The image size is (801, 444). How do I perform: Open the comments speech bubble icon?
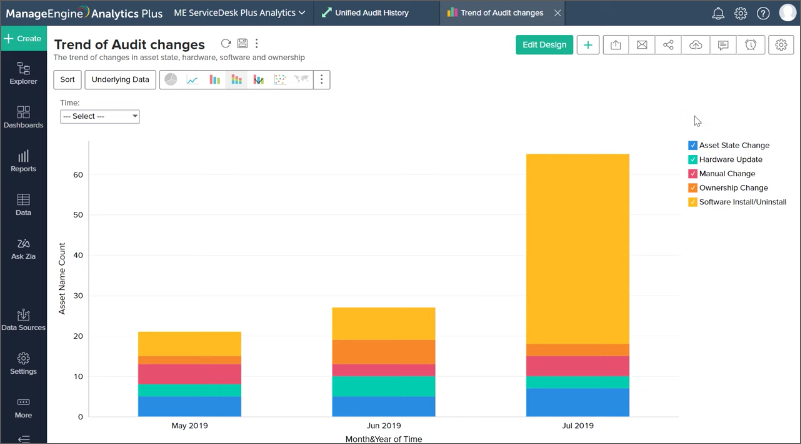point(723,45)
